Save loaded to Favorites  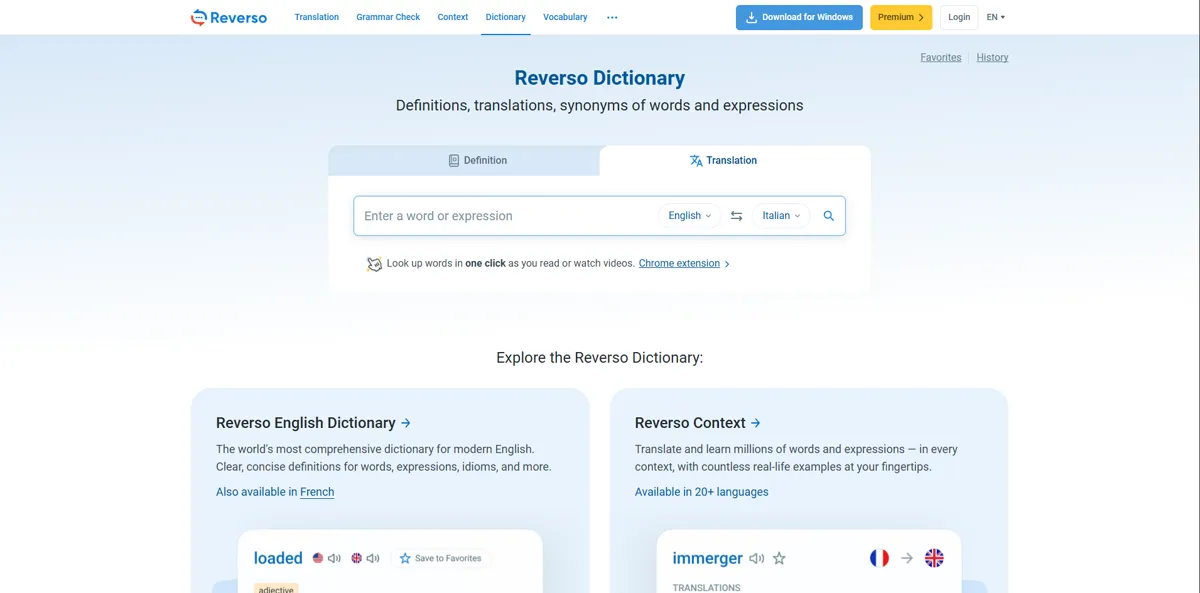tap(440, 558)
